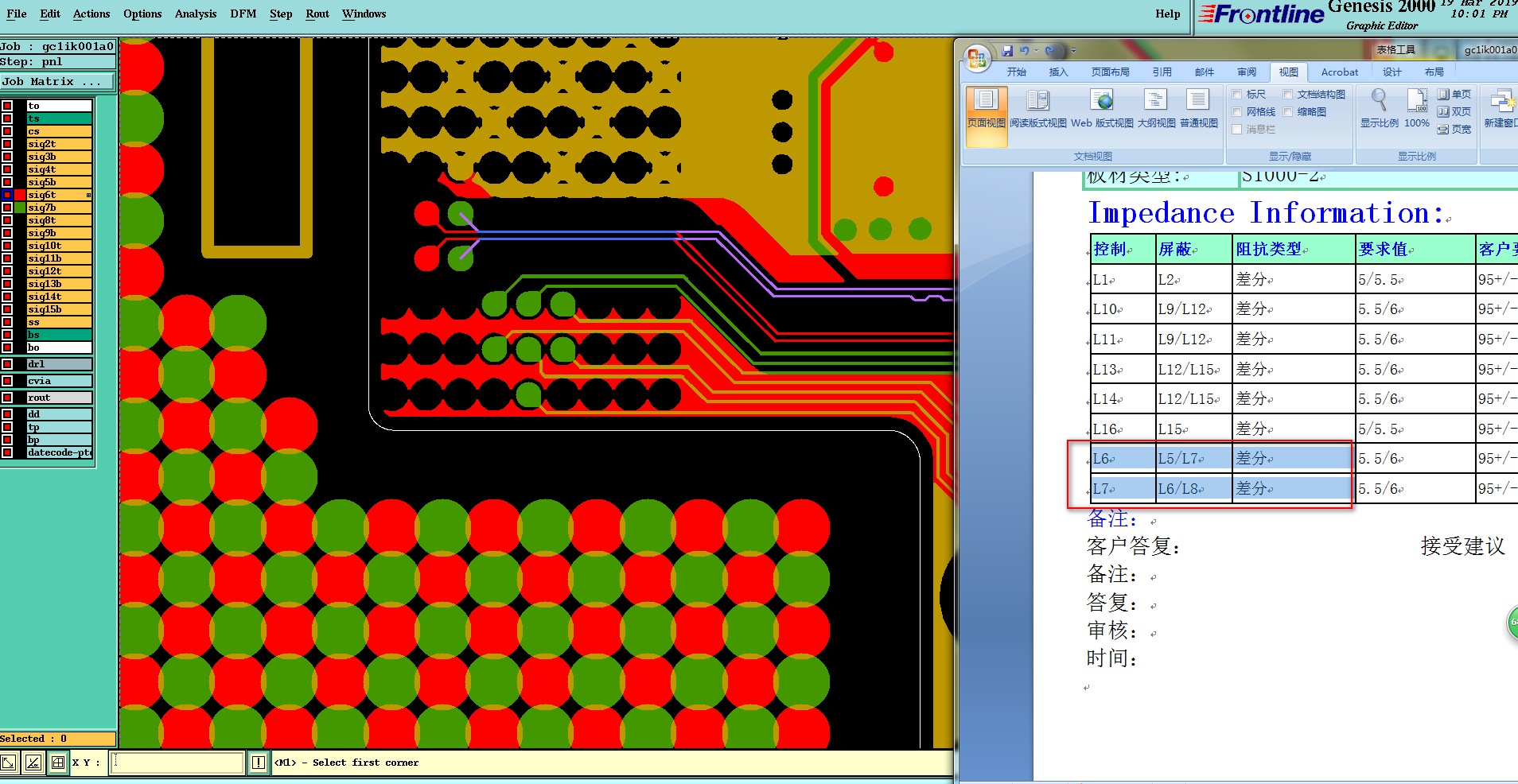The image size is (1518, 784).
Task: Open the Rout menu
Action: coord(317,14)
